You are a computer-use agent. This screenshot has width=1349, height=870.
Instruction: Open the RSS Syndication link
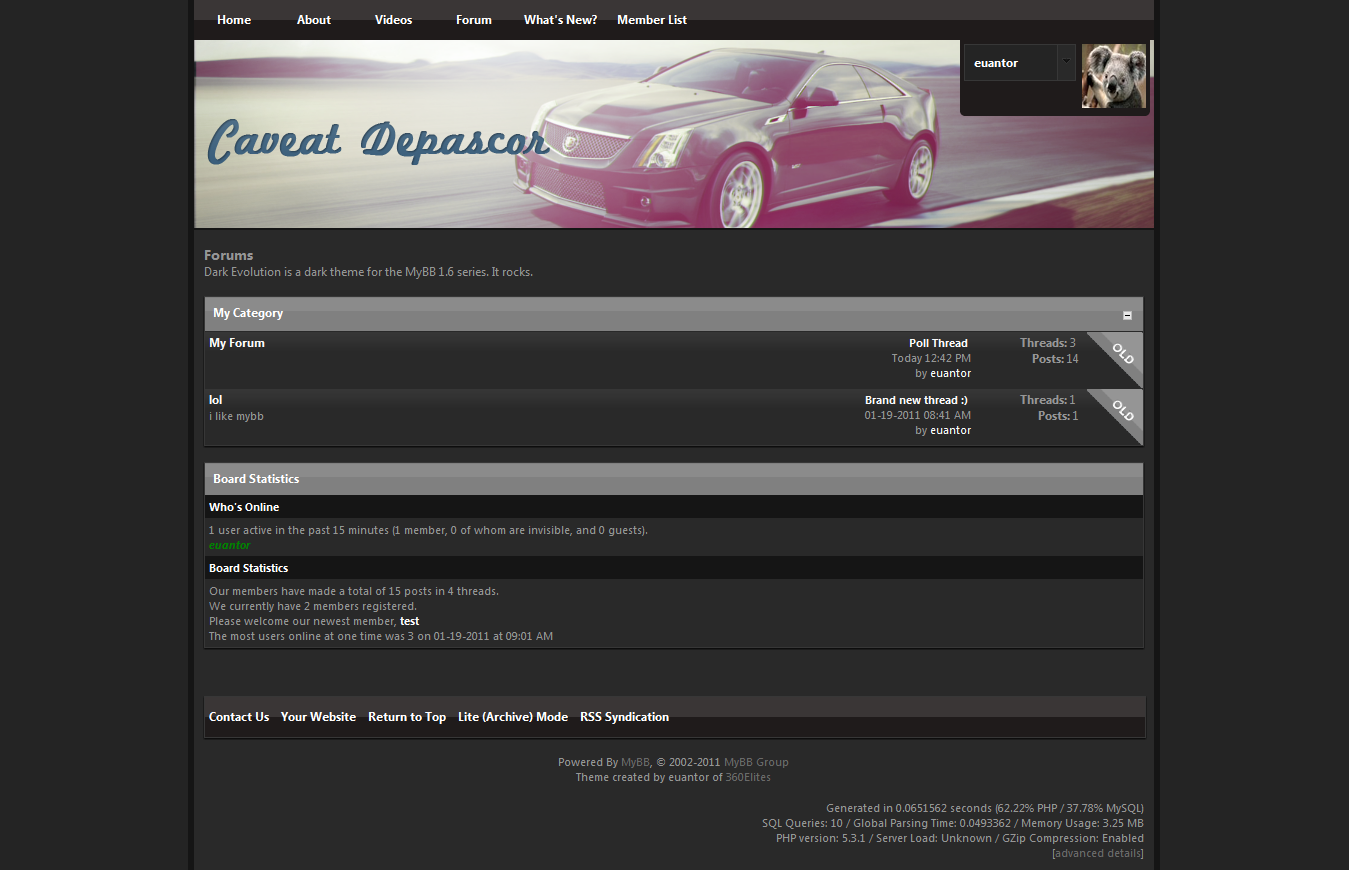pos(624,717)
